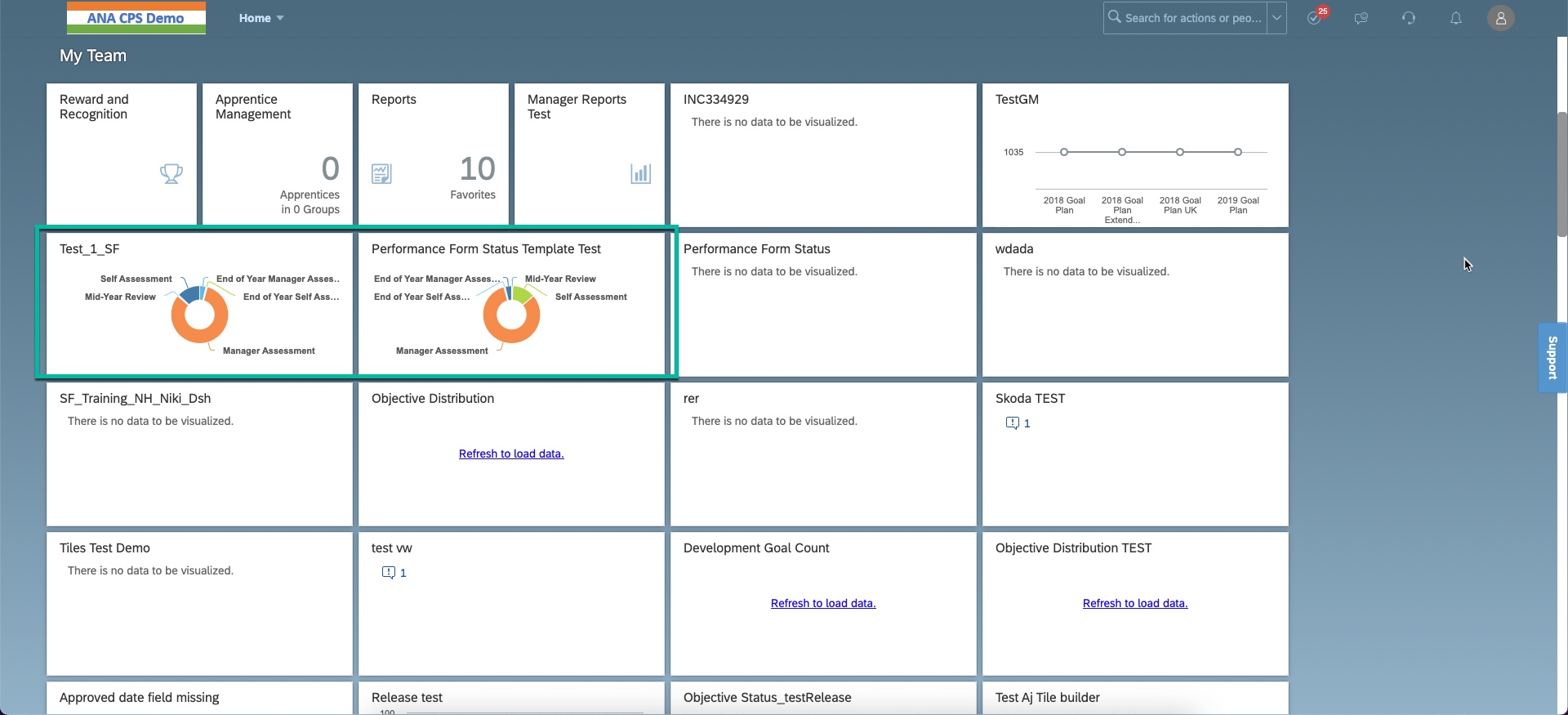Viewport: 1568px width, 715px height.
Task: Open the feedback chat bubble icon
Action: [1361, 18]
